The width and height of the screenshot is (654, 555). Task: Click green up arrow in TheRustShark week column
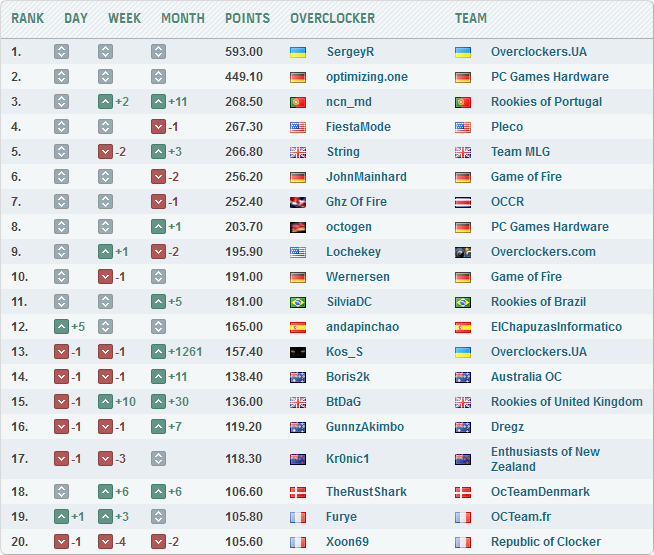(106, 492)
